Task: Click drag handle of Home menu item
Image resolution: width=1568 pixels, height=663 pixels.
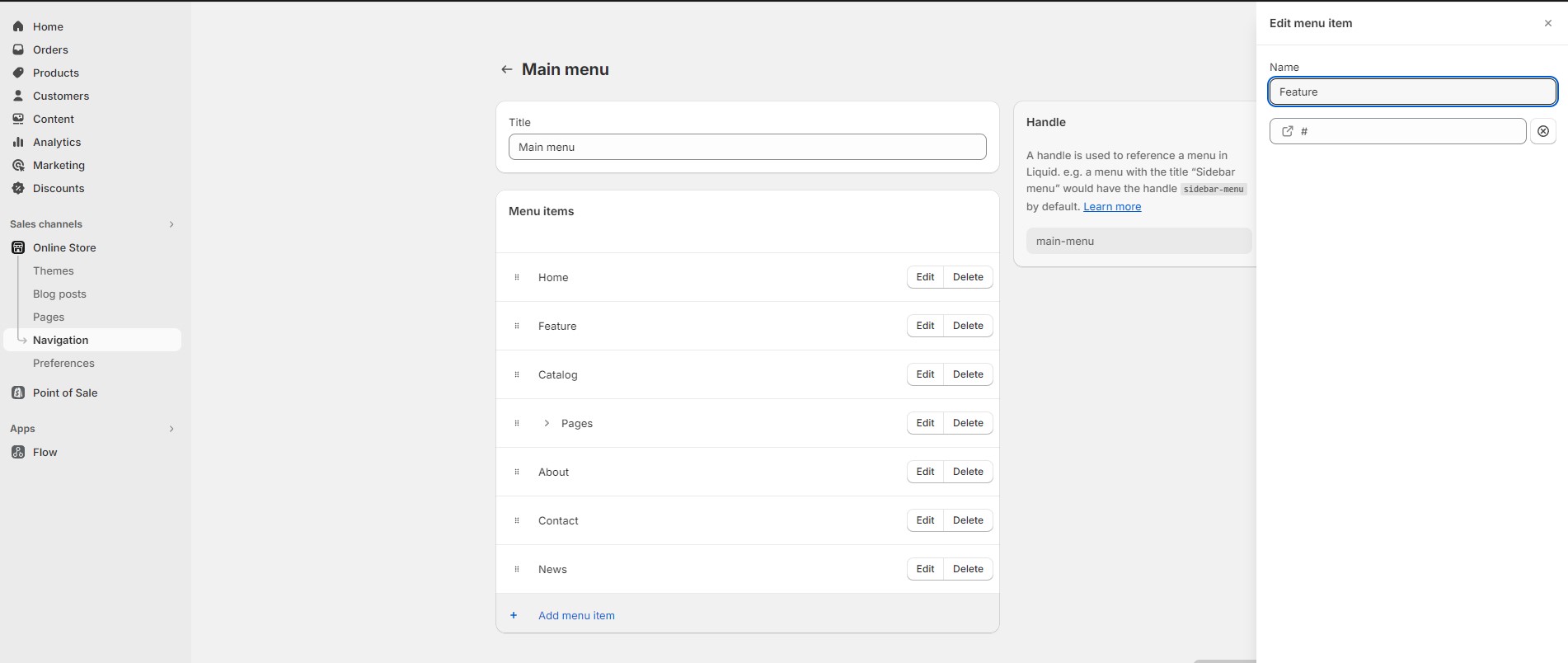Action: coord(517,277)
